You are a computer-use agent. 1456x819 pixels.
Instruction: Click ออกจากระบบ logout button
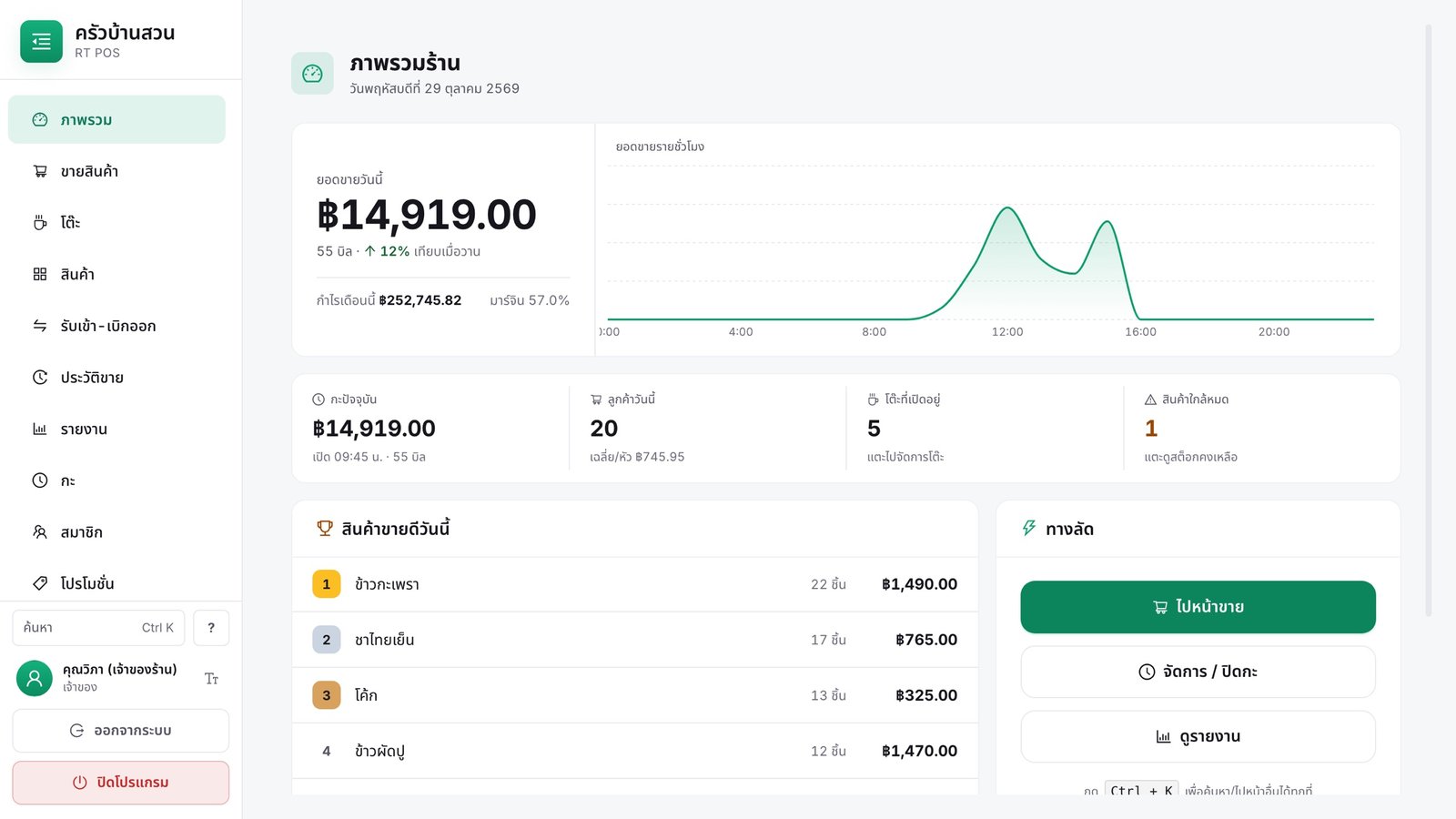point(120,731)
